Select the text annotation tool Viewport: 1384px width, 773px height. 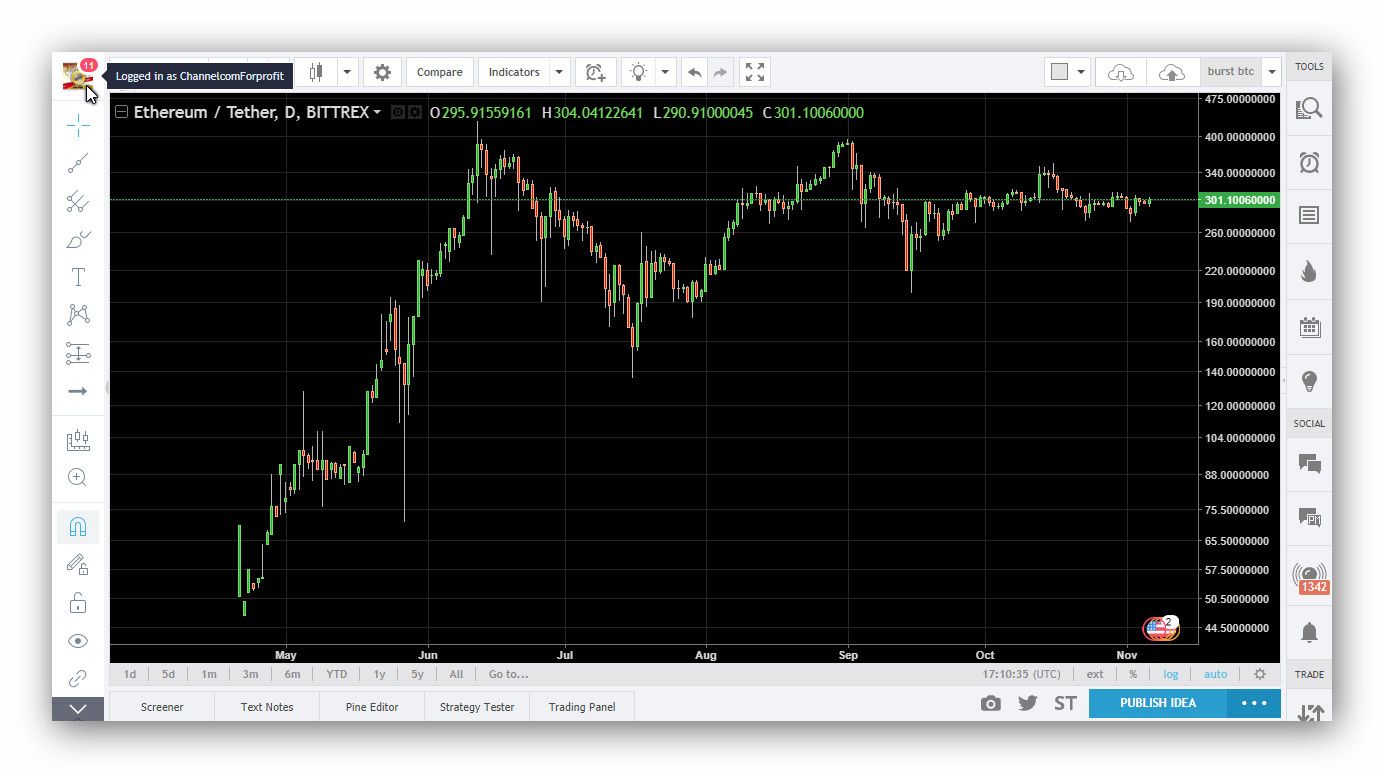click(x=78, y=277)
